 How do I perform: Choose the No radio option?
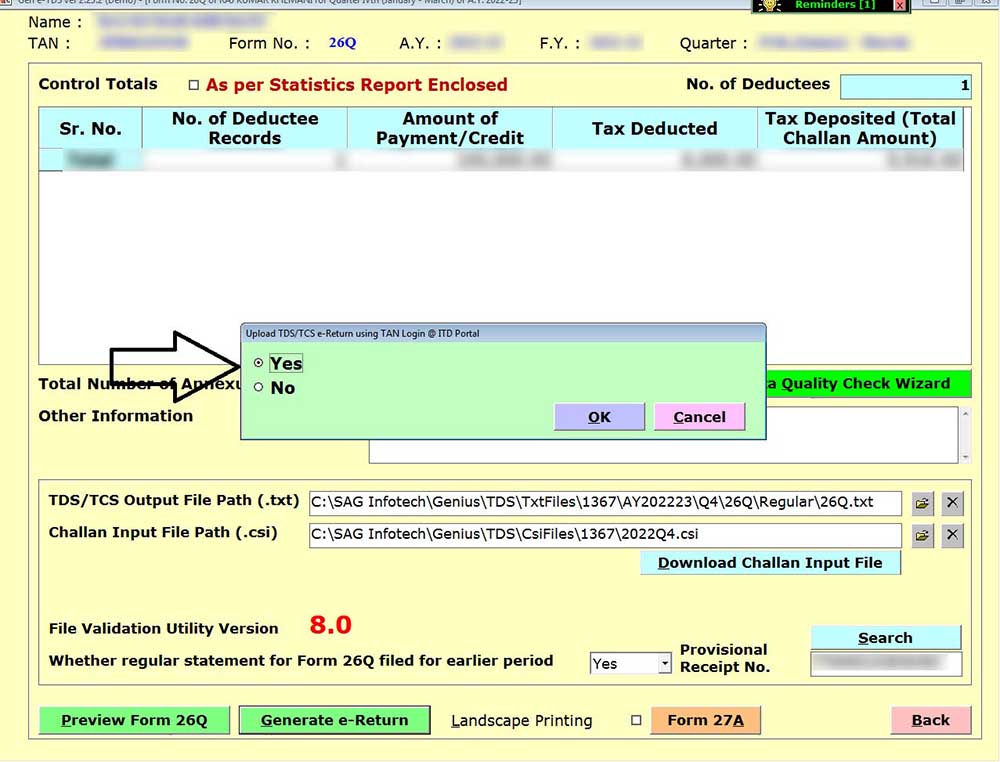click(x=259, y=388)
